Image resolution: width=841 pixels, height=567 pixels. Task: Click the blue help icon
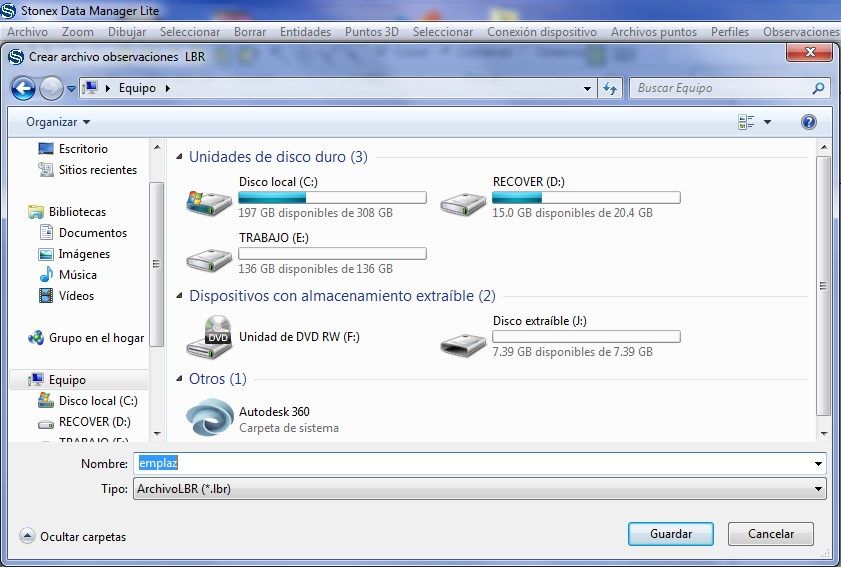(x=809, y=122)
